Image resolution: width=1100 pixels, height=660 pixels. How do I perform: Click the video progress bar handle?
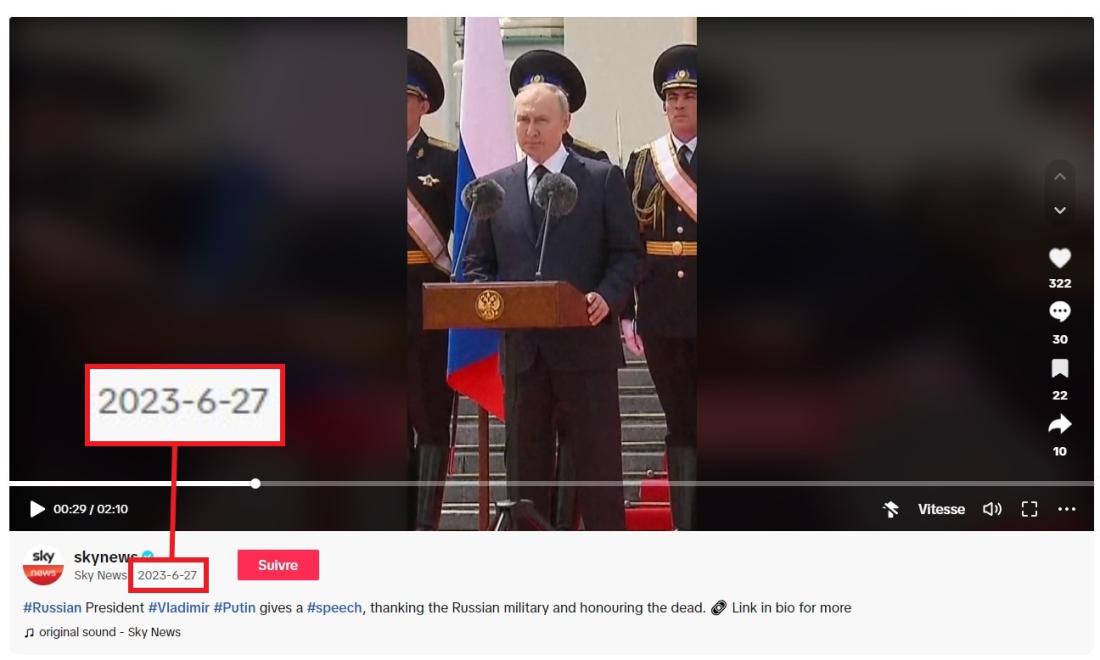(x=255, y=483)
